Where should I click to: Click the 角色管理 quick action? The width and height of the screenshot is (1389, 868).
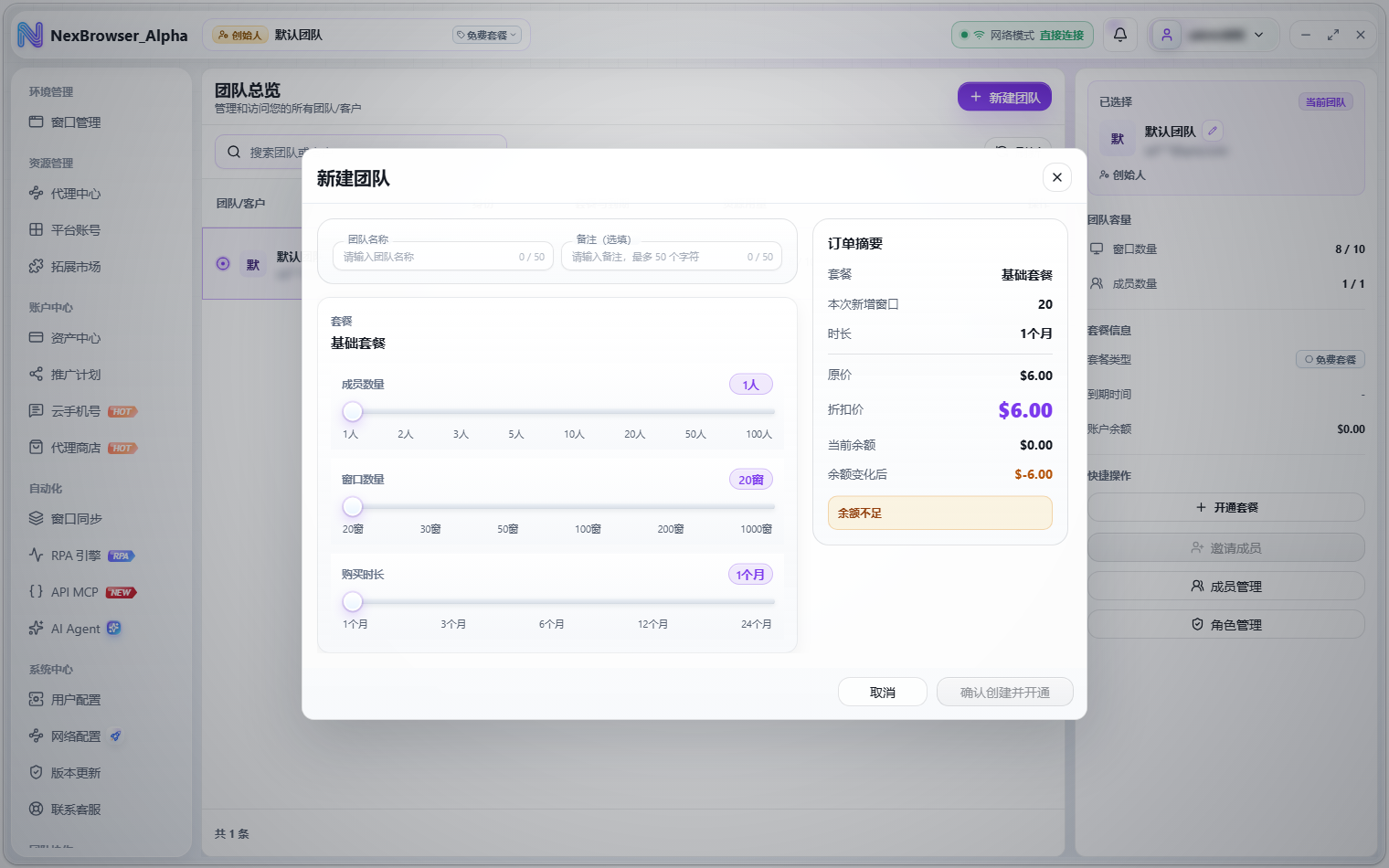pos(1226,624)
